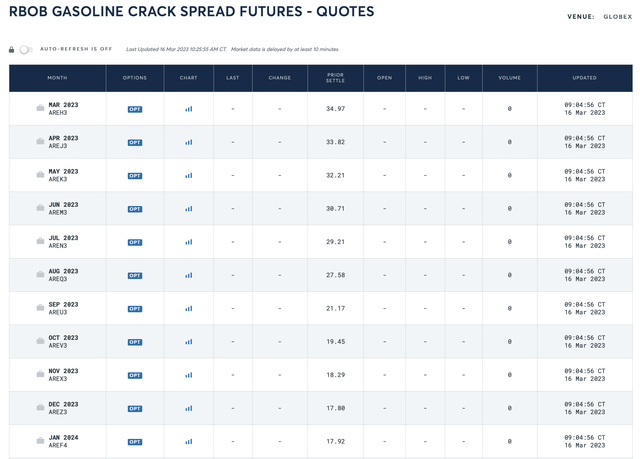The height and width of the screenshot is (459, 640).
Task: Click the GLOBEX venue label
Action: (x=615, y=17)
